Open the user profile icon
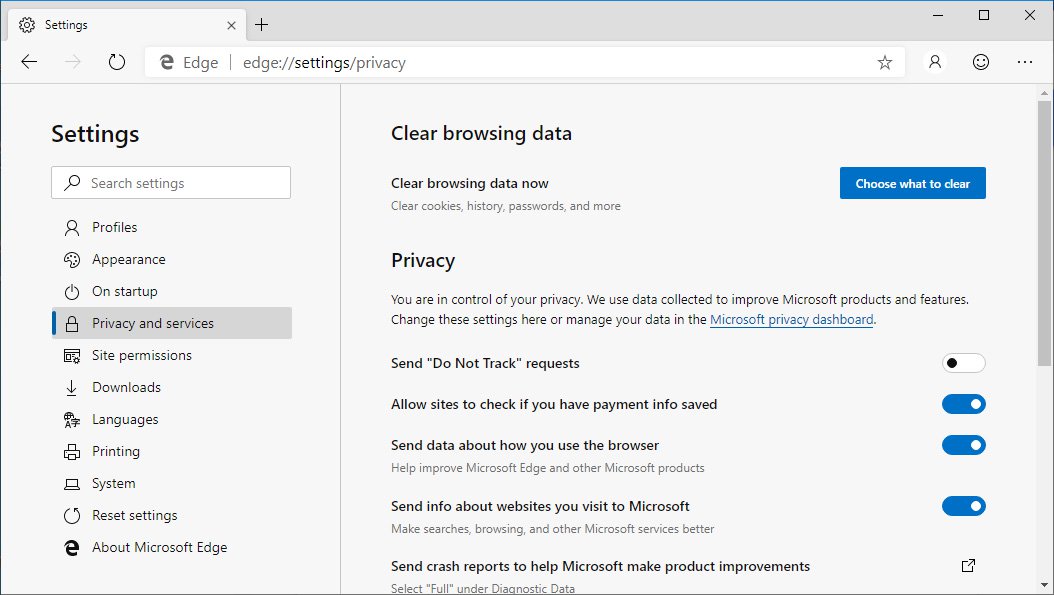This screenshot has height=595, width=1054. [x=934, y=63]
